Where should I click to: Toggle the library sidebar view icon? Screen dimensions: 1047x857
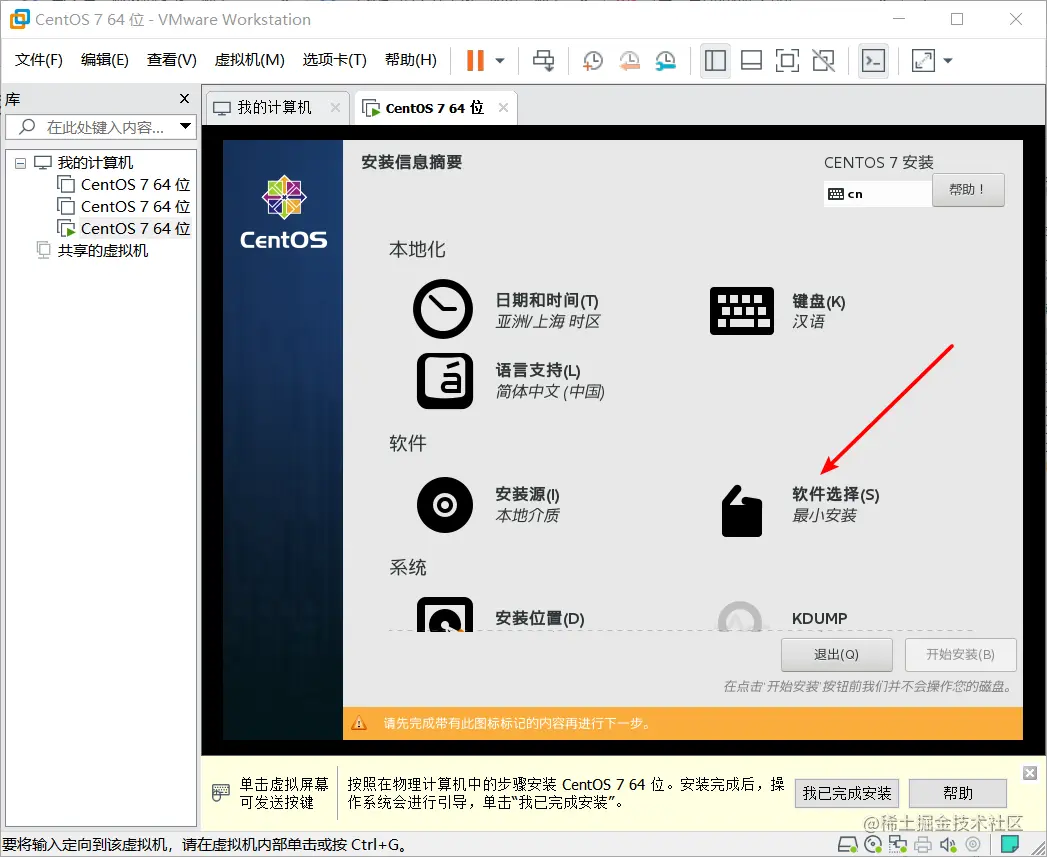click(x=715, y=61)
